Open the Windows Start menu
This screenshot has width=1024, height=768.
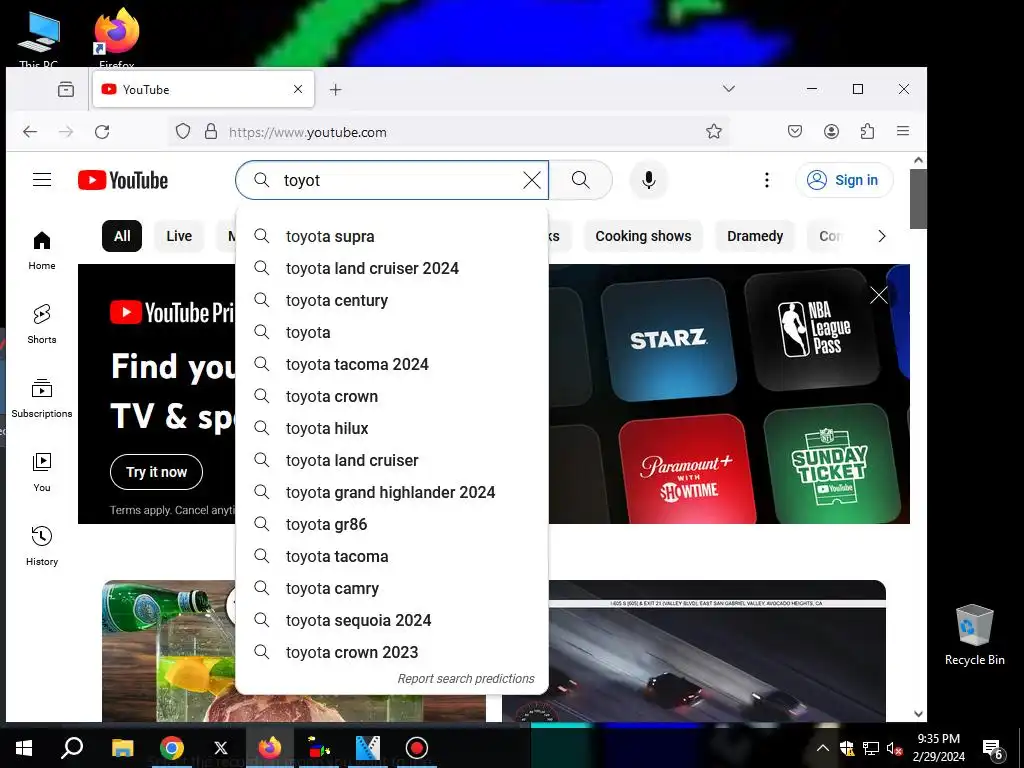pos(24,748)
